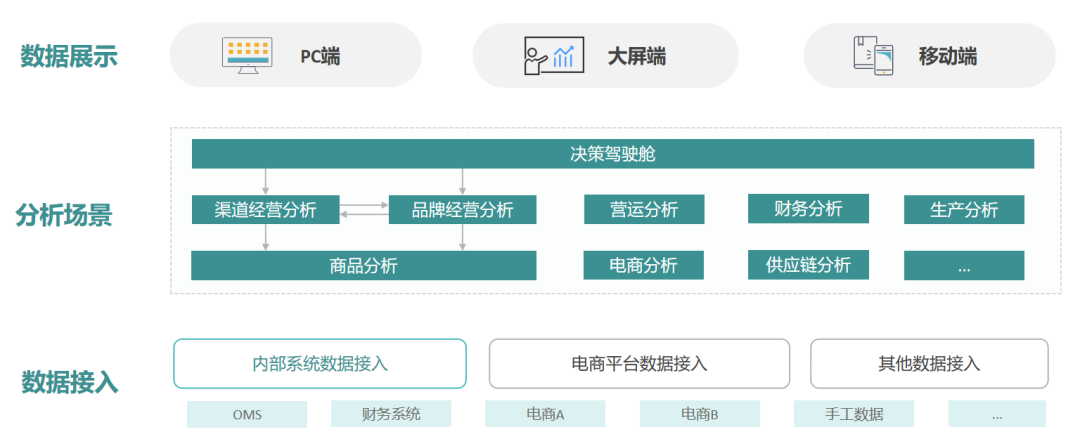This screenshot has height=446, width=1080.
Task: Select the 移动端 pill
Action: (929, 55)
